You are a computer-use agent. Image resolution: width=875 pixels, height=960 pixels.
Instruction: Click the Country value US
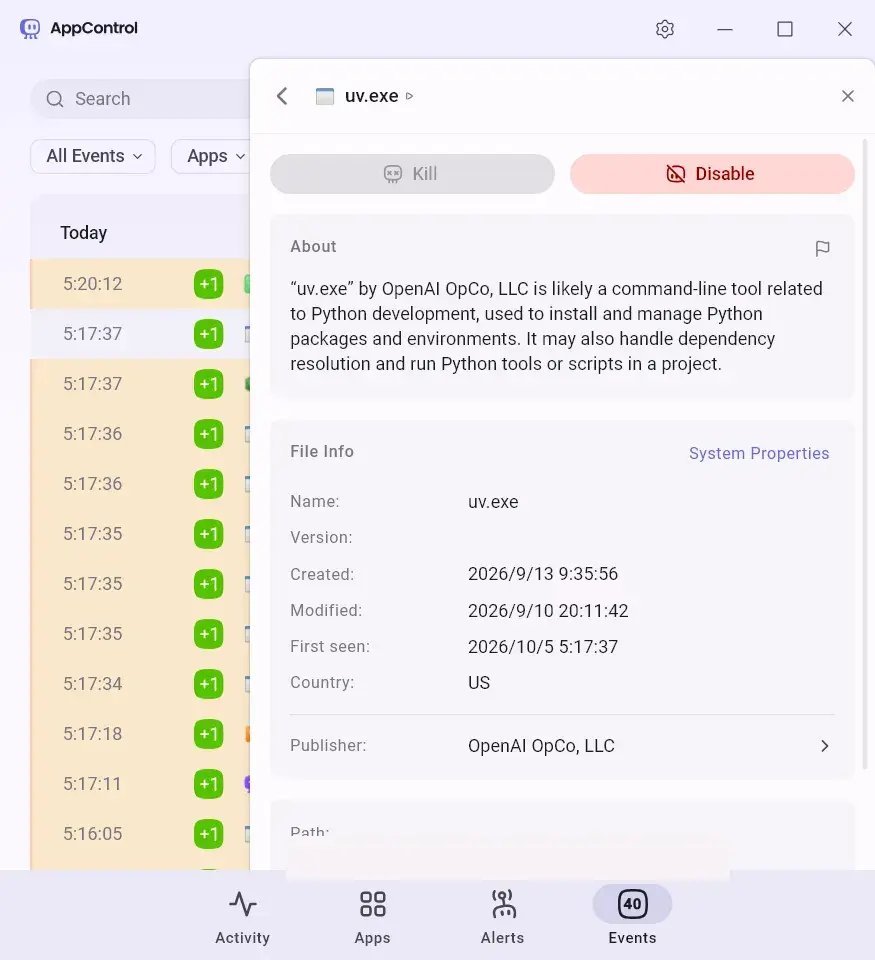pyautogui.click(x=479, y=683)
